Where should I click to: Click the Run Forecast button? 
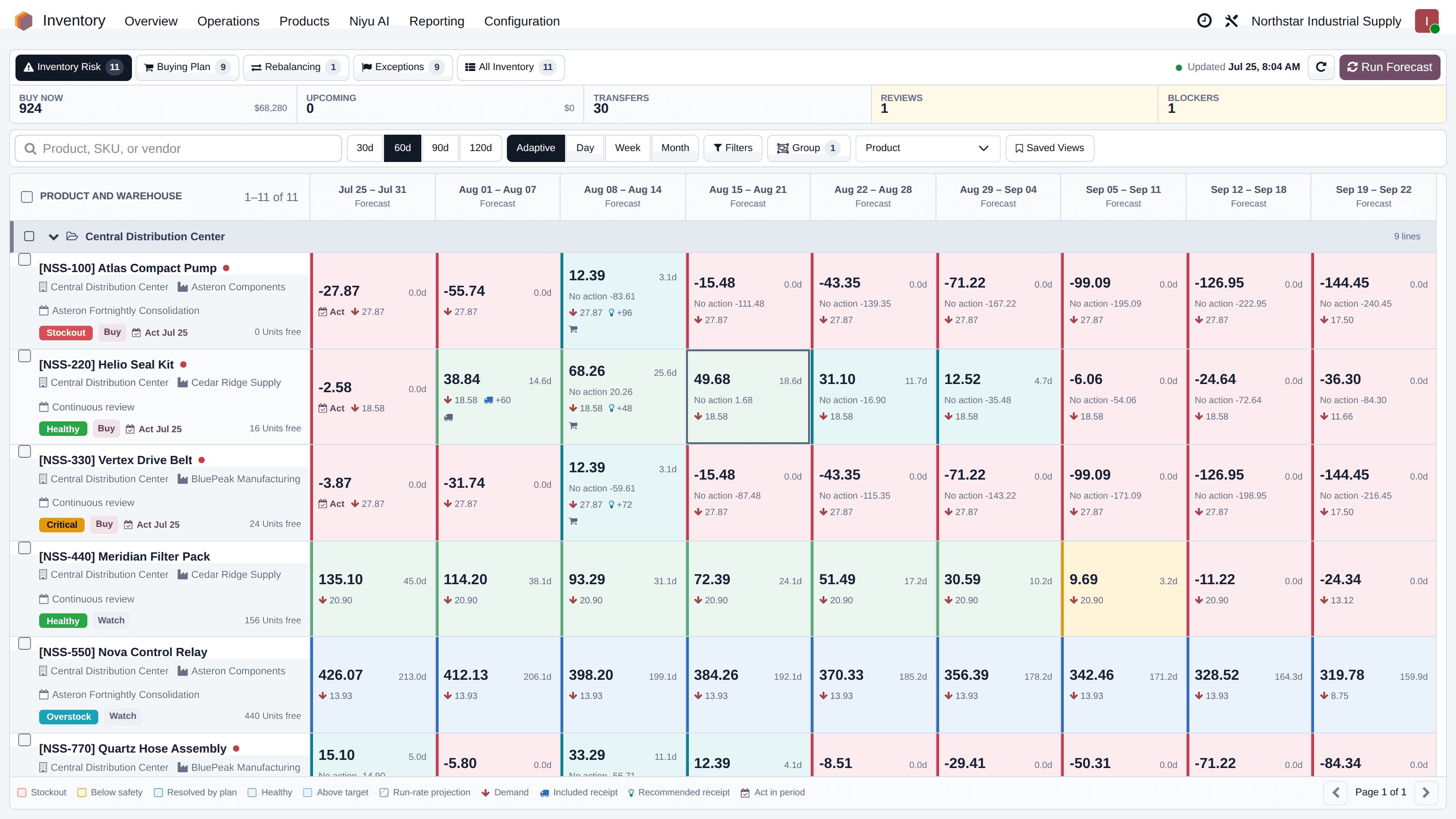(1389, 67)
